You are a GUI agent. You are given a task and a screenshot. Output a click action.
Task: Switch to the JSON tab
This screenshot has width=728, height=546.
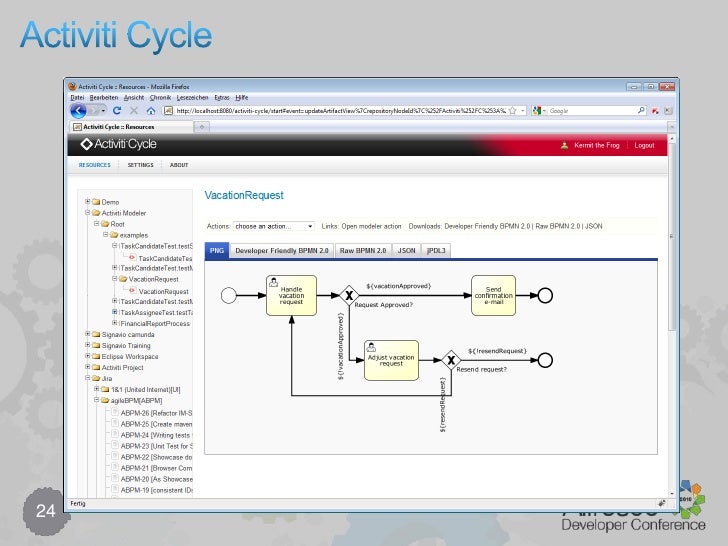point(406,250)
